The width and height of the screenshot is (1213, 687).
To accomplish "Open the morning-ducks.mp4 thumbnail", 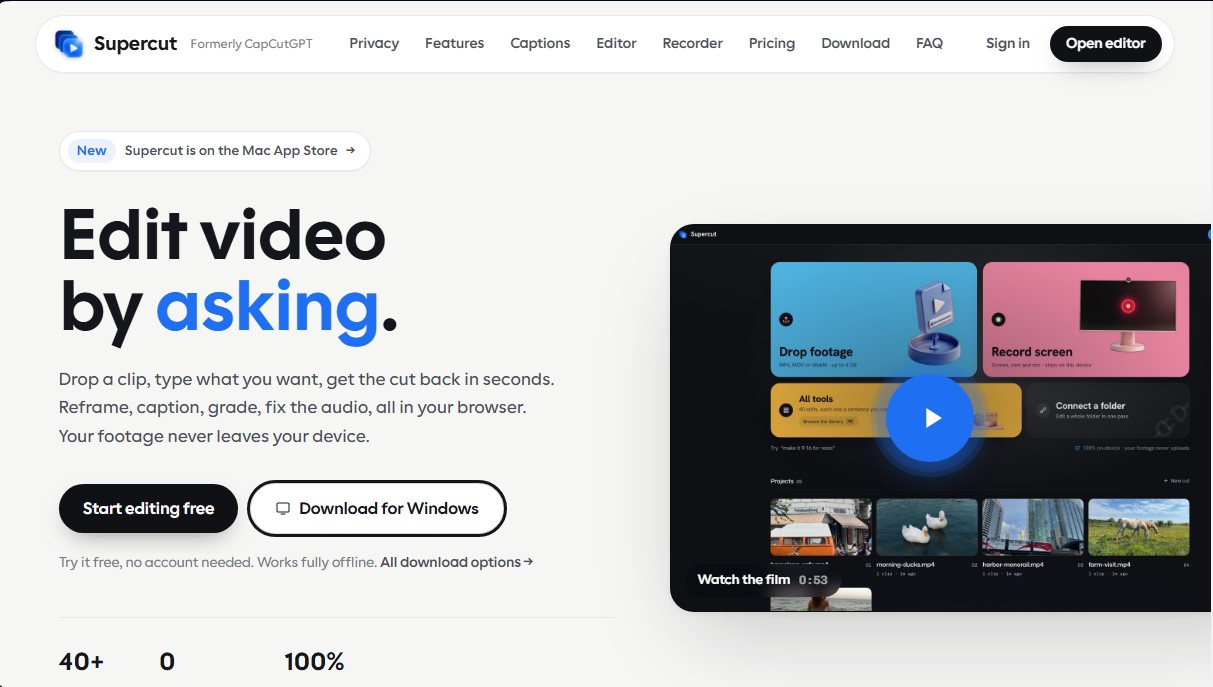I will [x=927, y=527].
